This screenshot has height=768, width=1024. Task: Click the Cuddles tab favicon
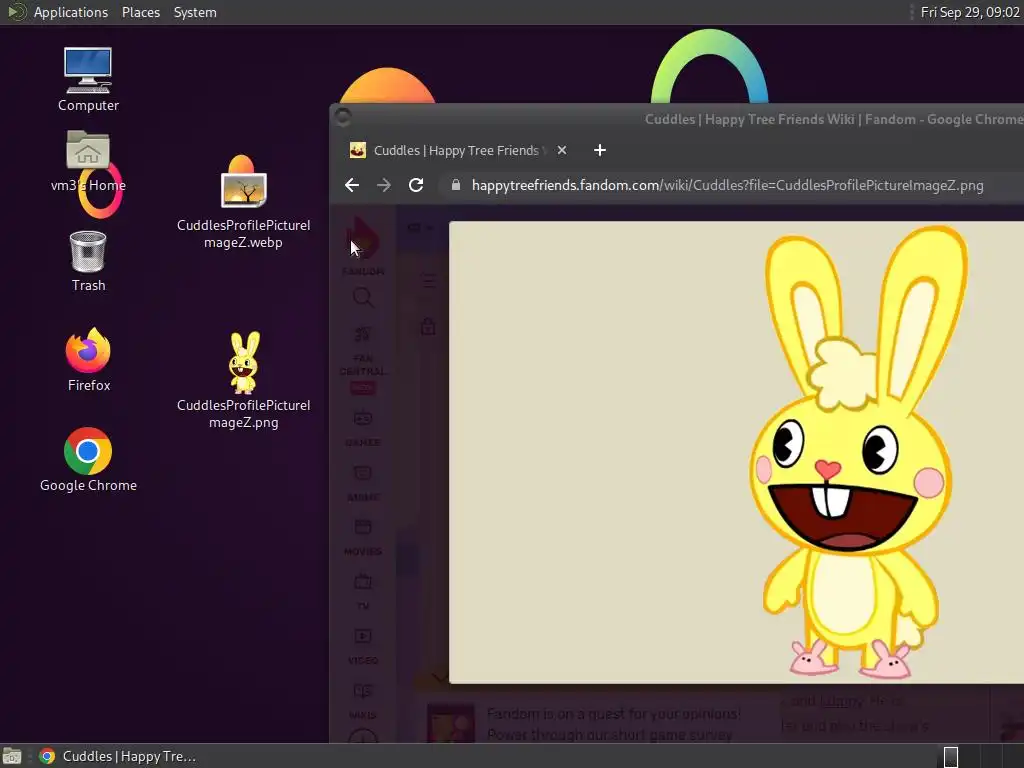pos(358,151)
